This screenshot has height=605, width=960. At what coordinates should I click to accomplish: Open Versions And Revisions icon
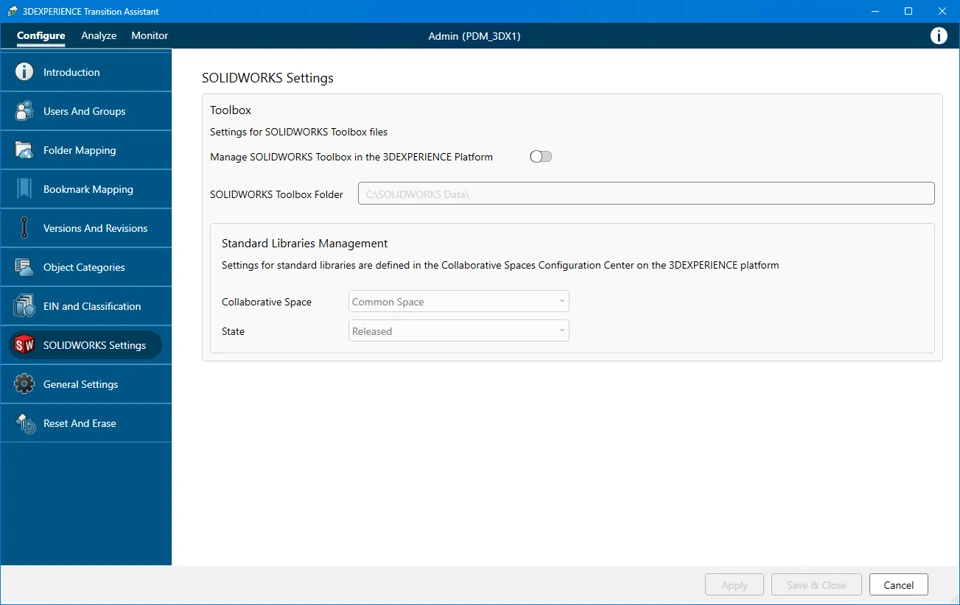(x=24, y=228)
